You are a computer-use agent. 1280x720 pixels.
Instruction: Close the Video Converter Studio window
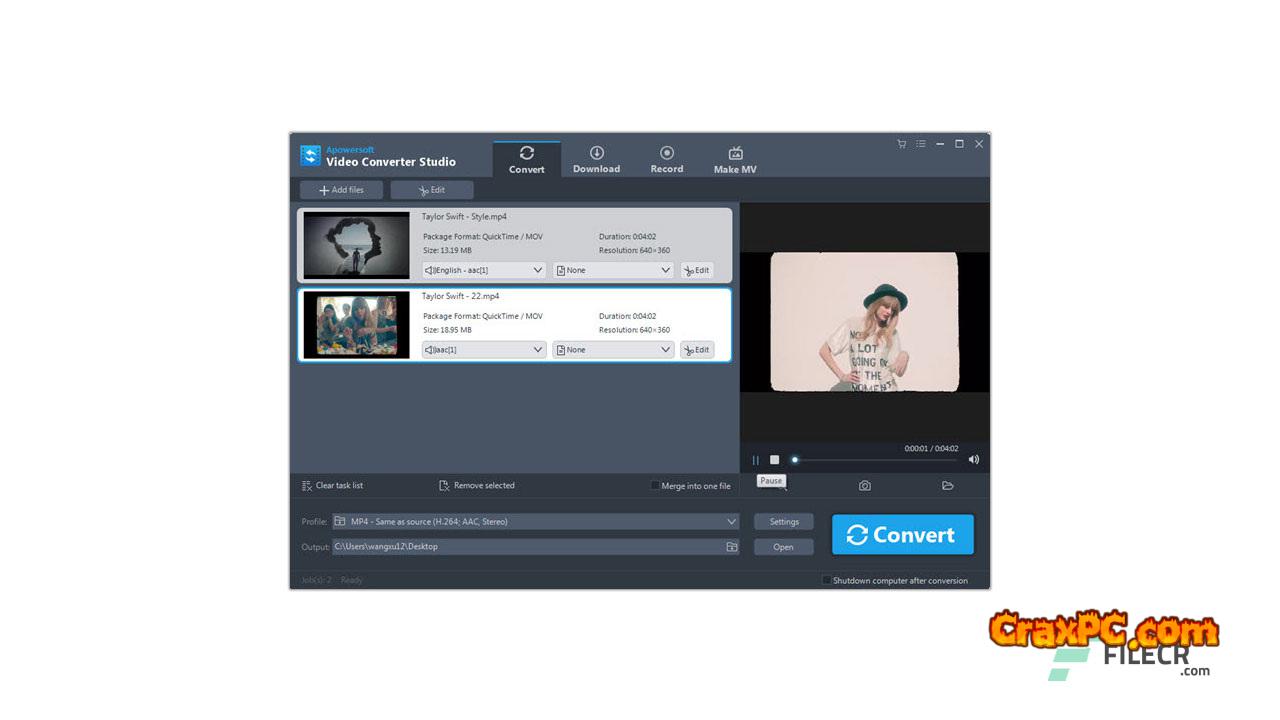click(x=979, y=144)
